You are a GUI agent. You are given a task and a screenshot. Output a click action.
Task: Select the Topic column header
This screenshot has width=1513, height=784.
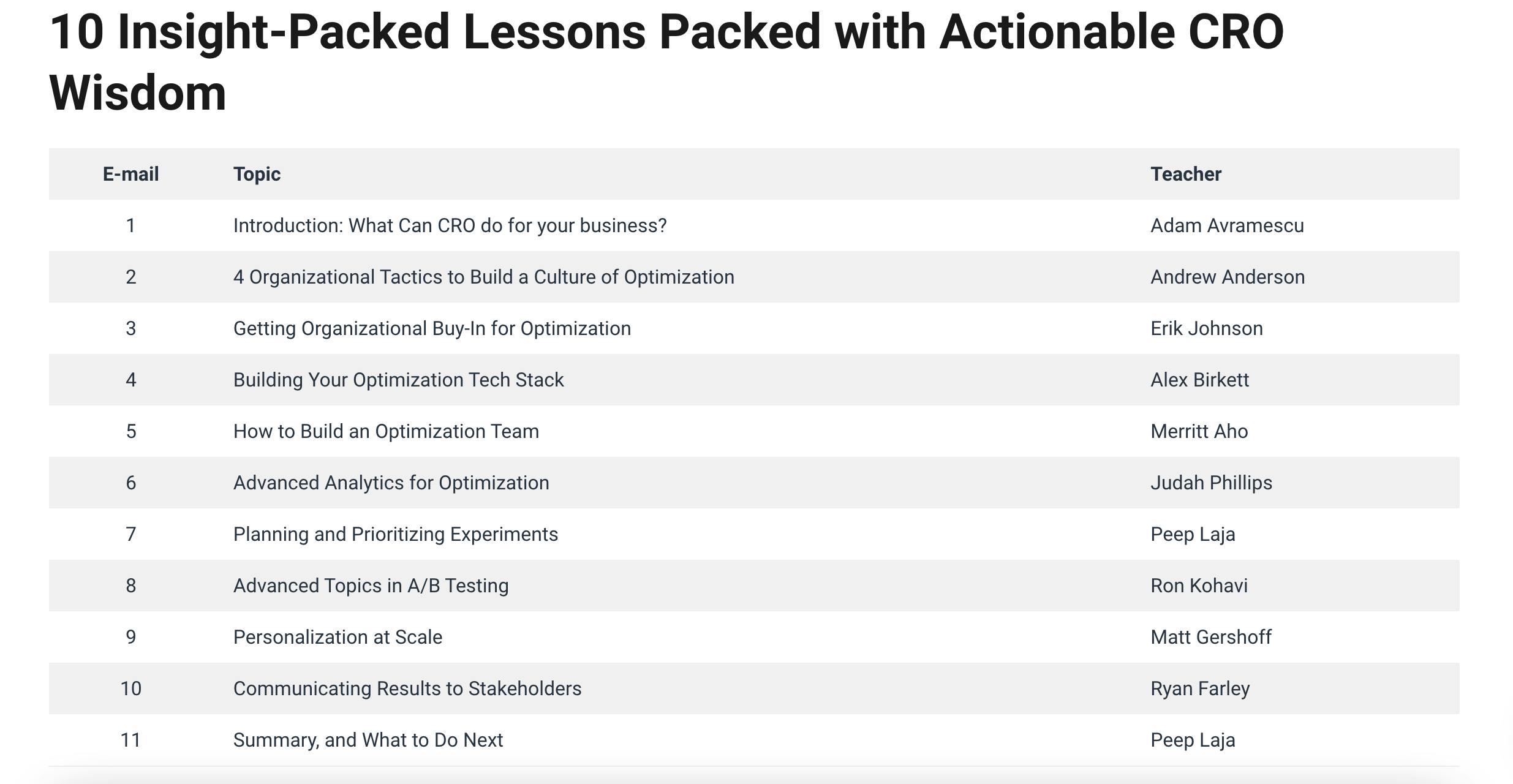(257, 174)
